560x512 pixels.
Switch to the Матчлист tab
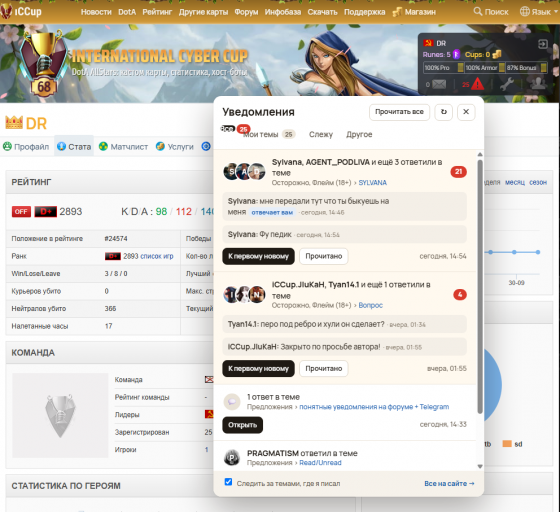(x=123, y=147)
